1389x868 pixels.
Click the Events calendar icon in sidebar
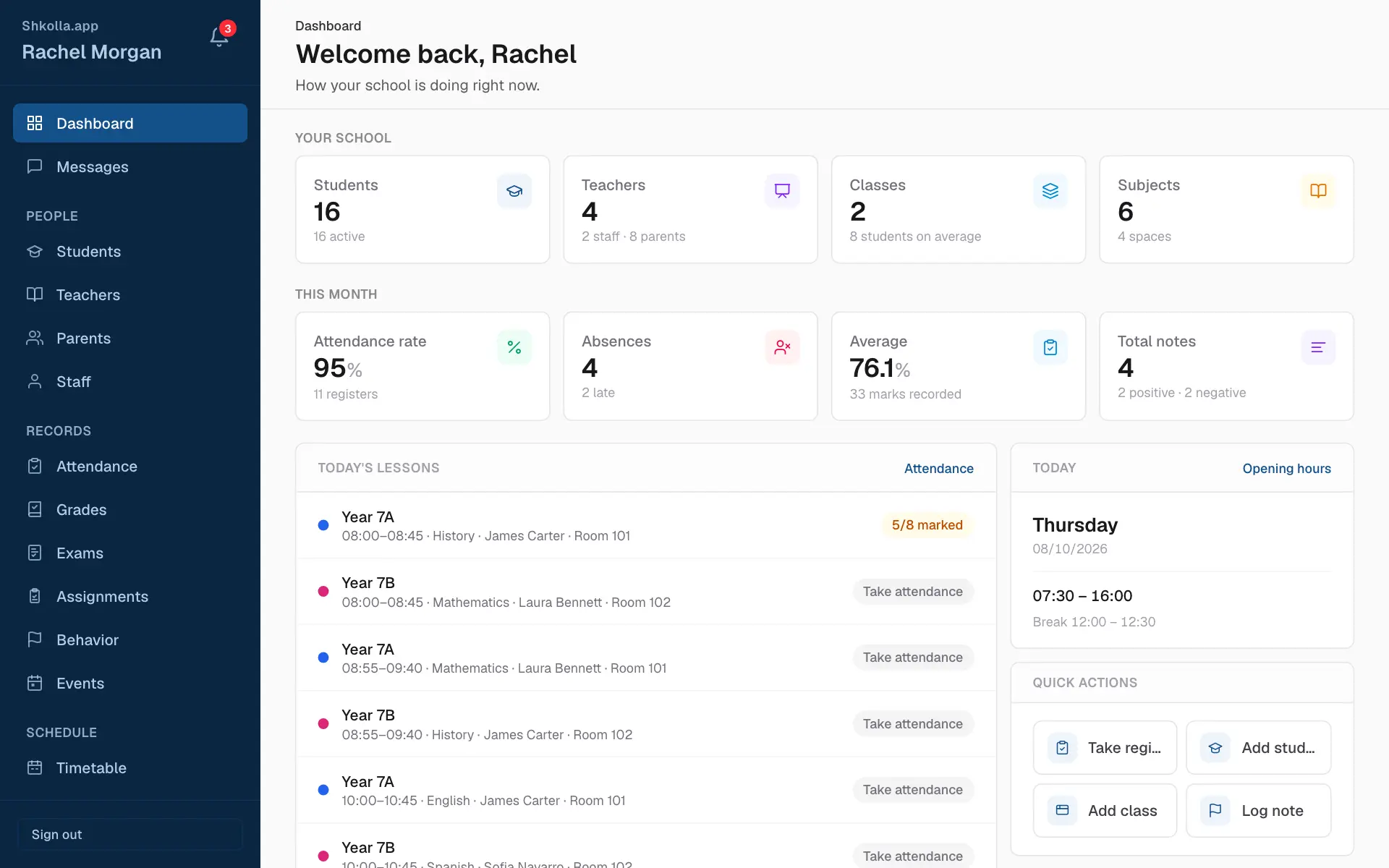tap(35, 683)
